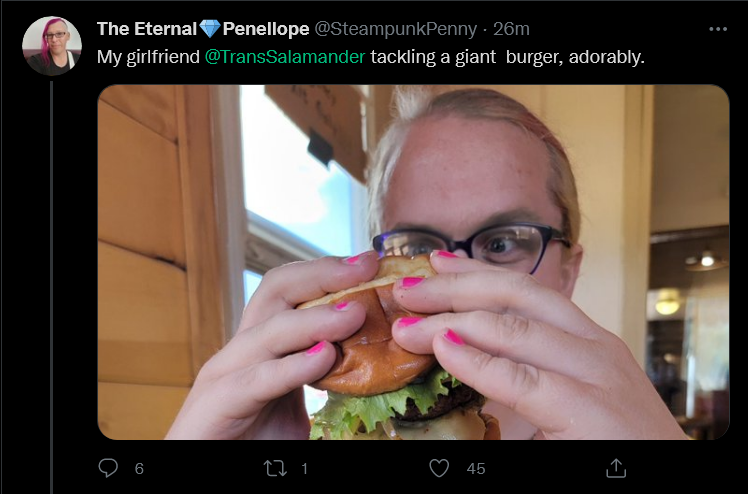Click The Eternal Penellope's profile avatar
Screen dimensions: 748x494
(52, 46)
